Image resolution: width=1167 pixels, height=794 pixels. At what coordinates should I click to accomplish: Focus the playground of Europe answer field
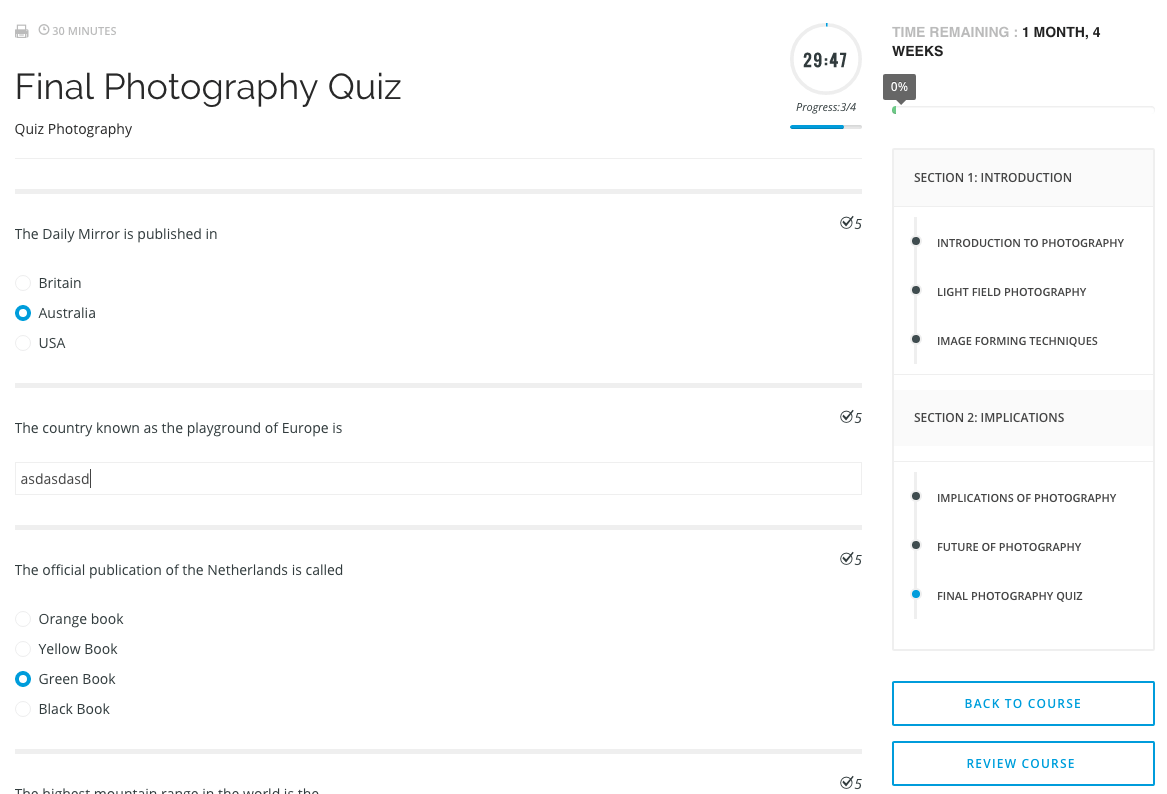438,479
